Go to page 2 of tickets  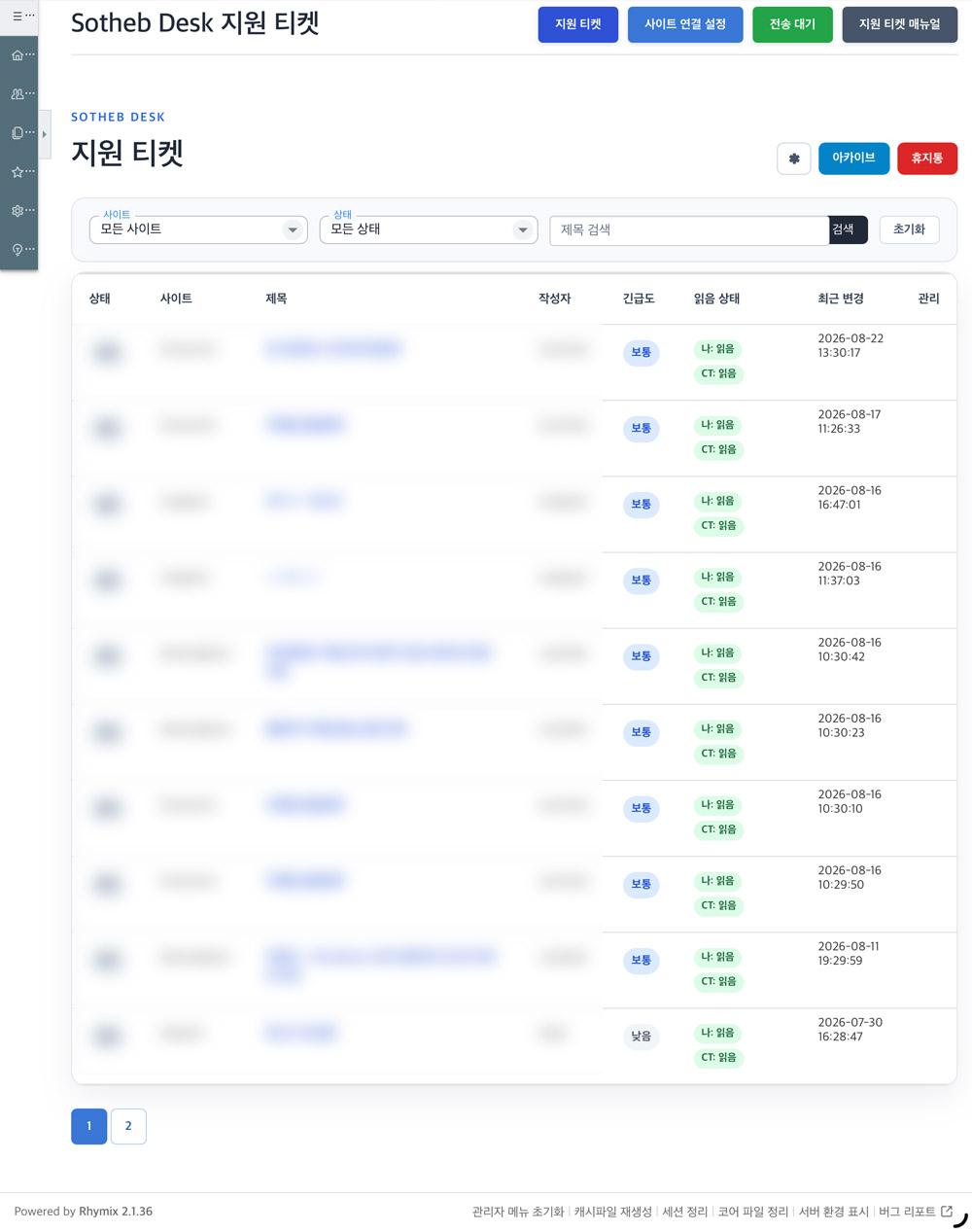click(x=128, y=1126)
